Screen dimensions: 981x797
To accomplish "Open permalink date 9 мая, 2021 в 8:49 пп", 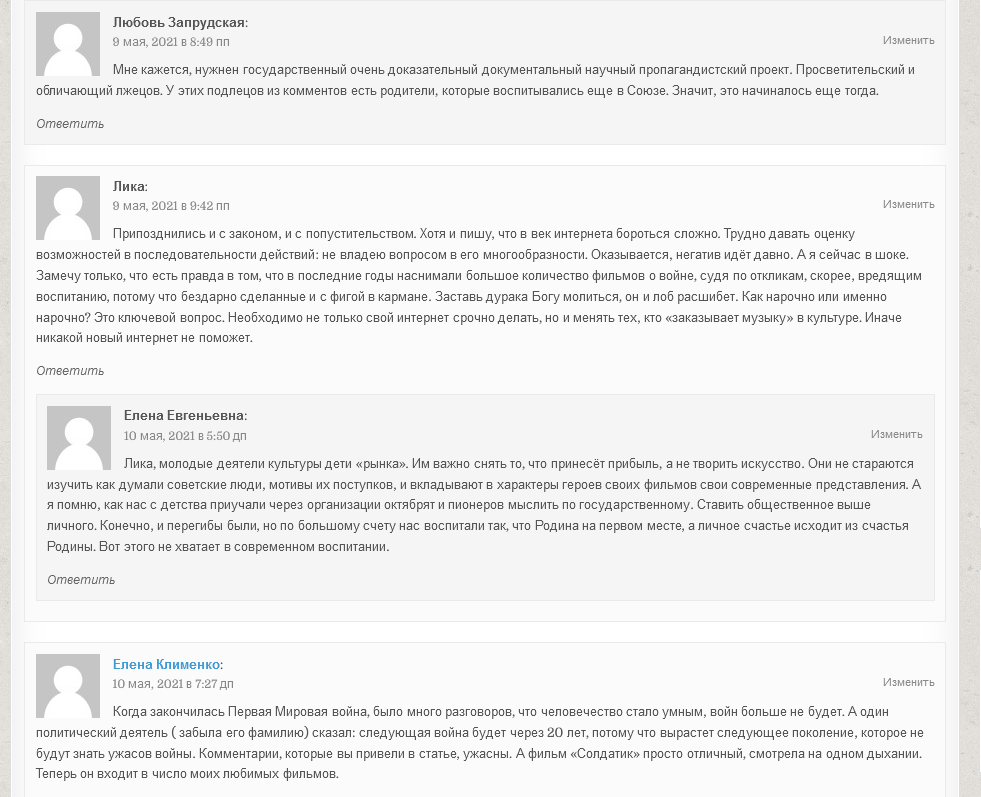I will click(171, 42).
